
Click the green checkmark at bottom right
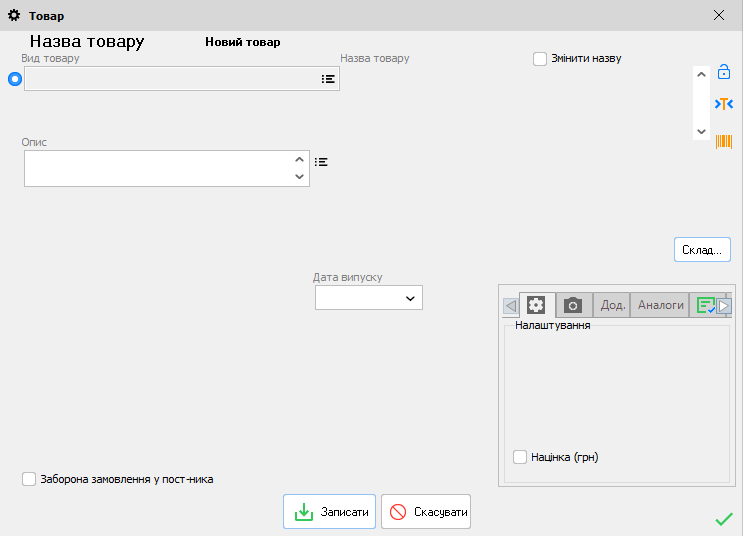724,518
